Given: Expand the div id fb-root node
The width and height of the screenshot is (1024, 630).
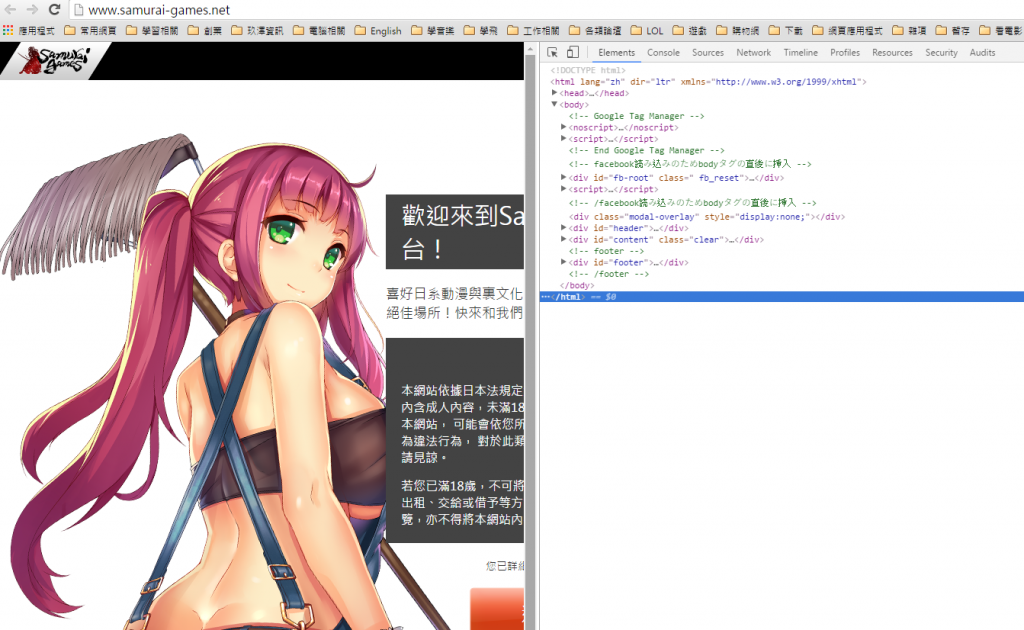Looking at the screenshot, I should click(x=564, y=178).
